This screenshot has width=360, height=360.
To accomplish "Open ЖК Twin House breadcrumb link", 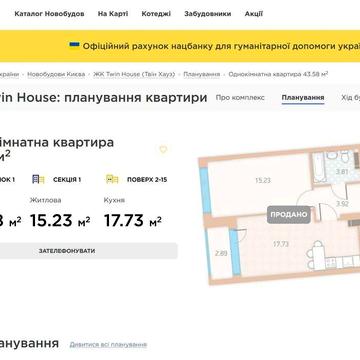I will [x=134, y=74].
